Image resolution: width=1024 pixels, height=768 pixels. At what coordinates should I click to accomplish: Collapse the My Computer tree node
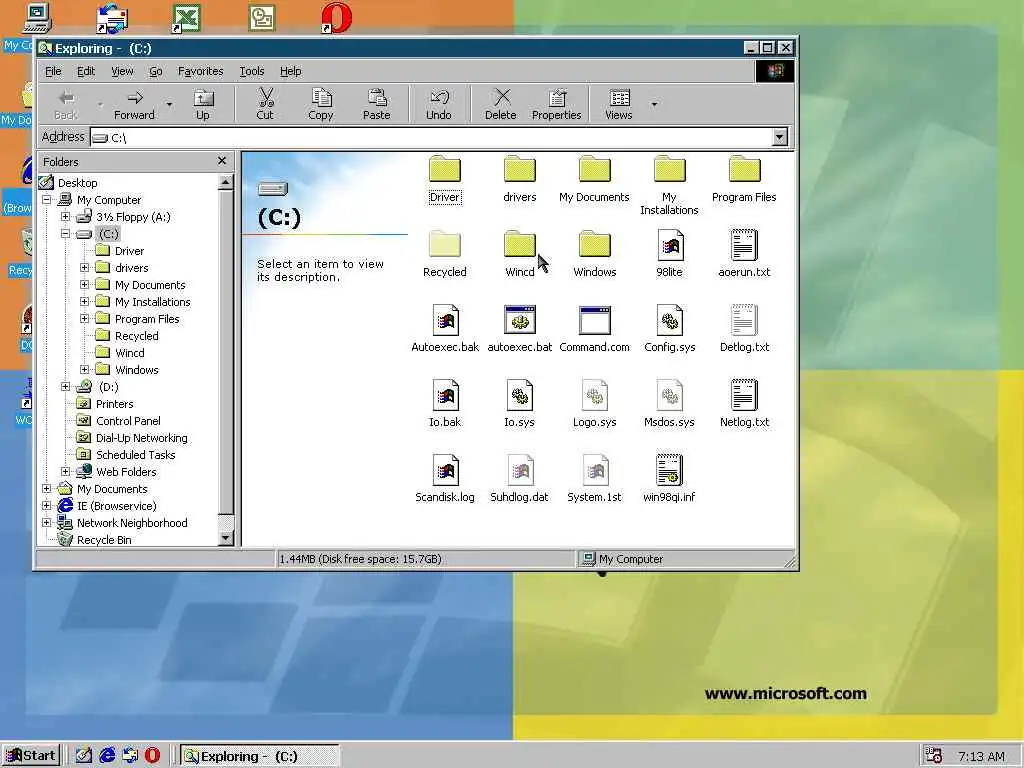pos(46,200)
